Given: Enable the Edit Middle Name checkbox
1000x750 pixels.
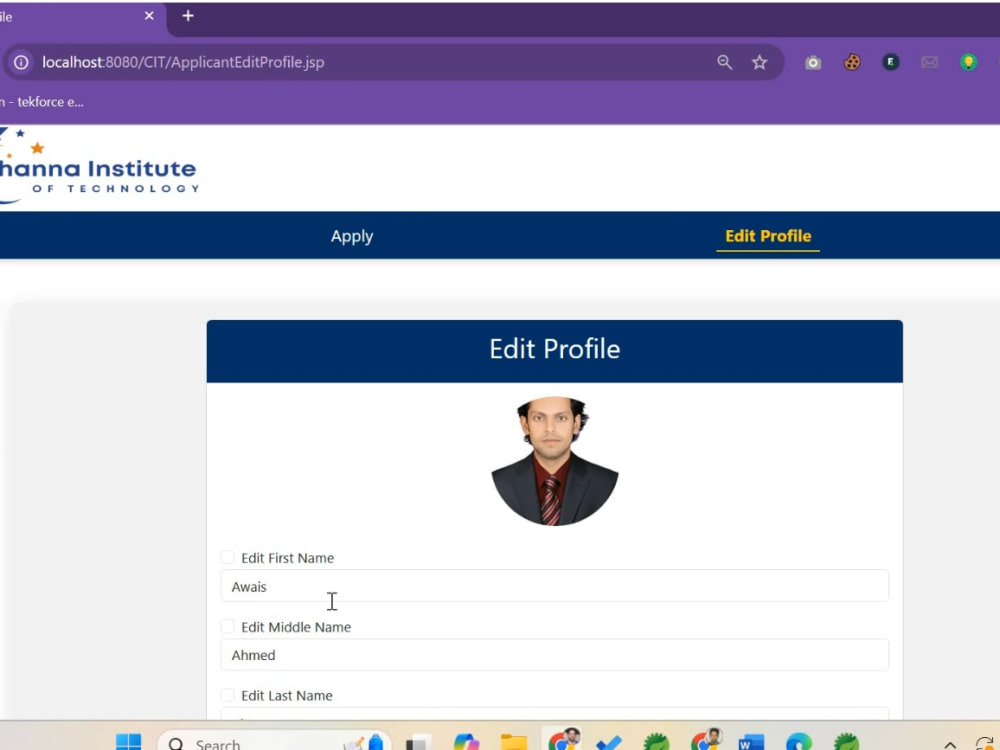Looking at the screenshot, I should pyautogui.click(x=228, y=626).
